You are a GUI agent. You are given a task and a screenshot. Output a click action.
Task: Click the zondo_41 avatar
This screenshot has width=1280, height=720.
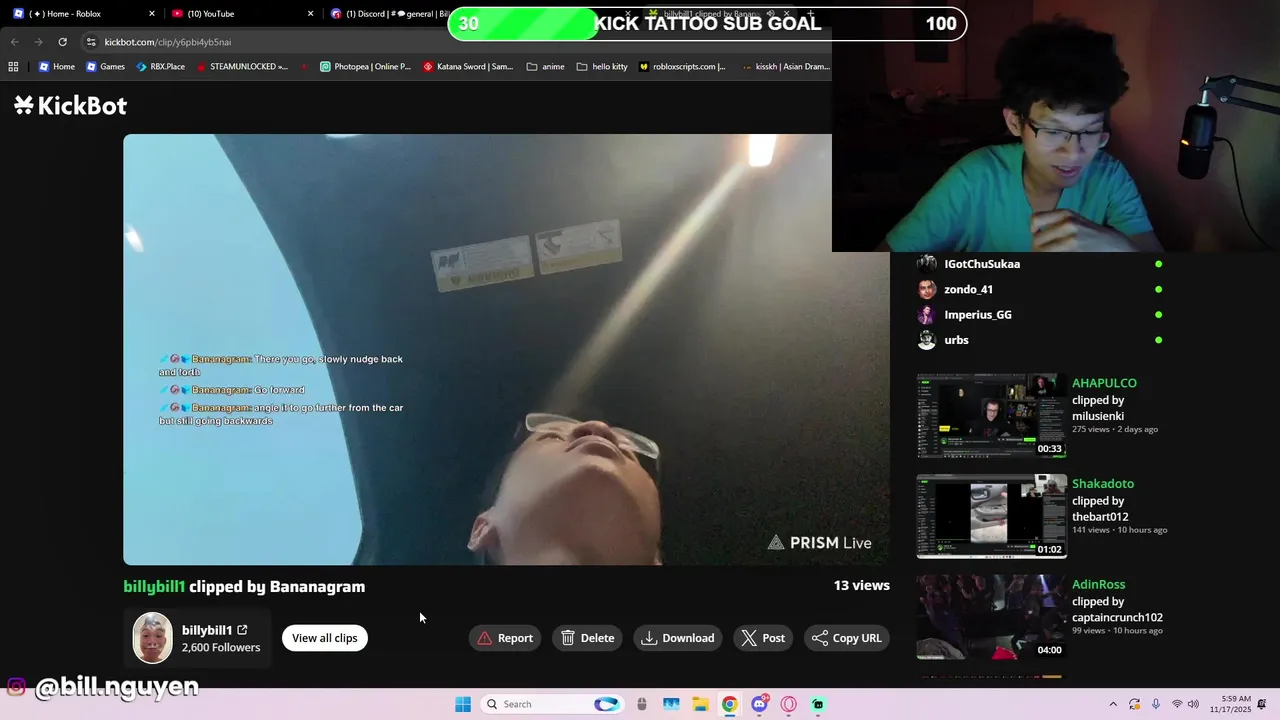927,289
